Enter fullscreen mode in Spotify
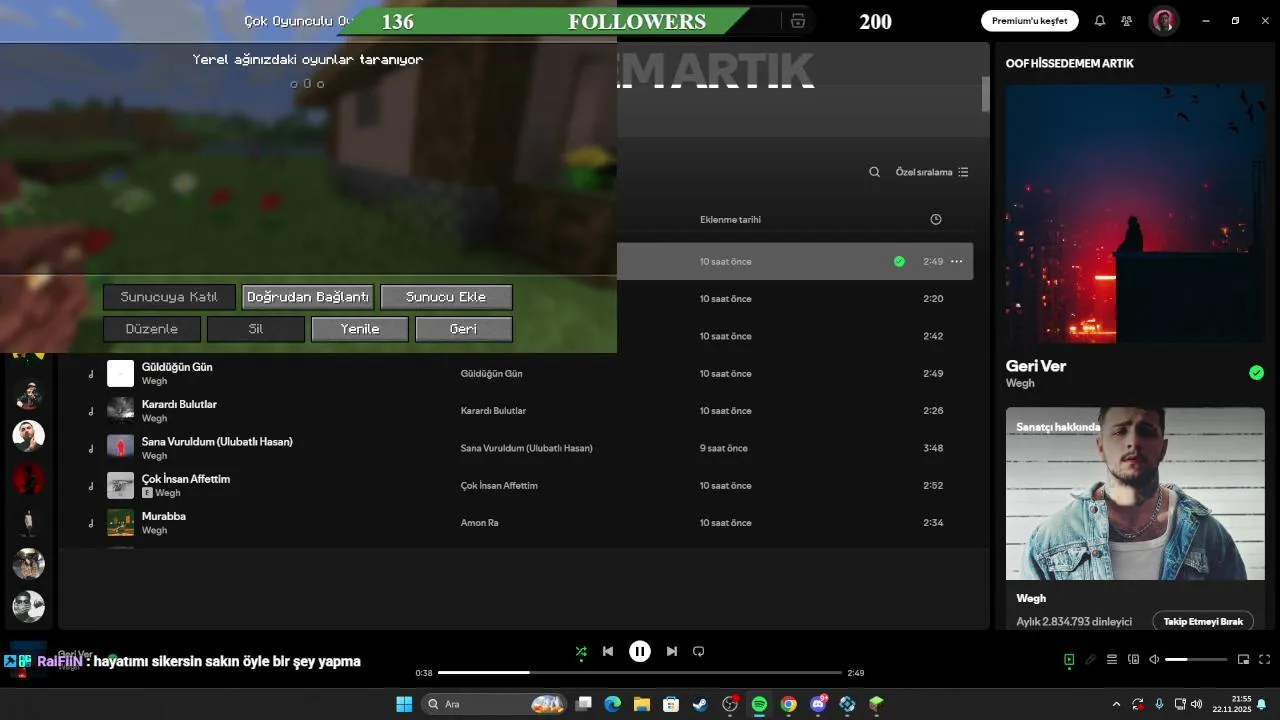 point(1265,659)
